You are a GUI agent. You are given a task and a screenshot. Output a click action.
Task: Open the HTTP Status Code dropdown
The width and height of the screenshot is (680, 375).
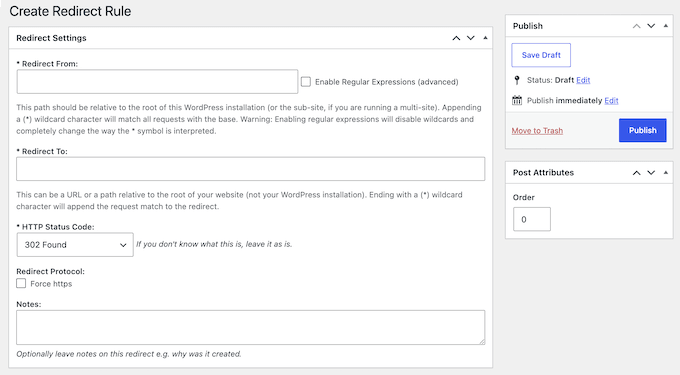point(75,245)
